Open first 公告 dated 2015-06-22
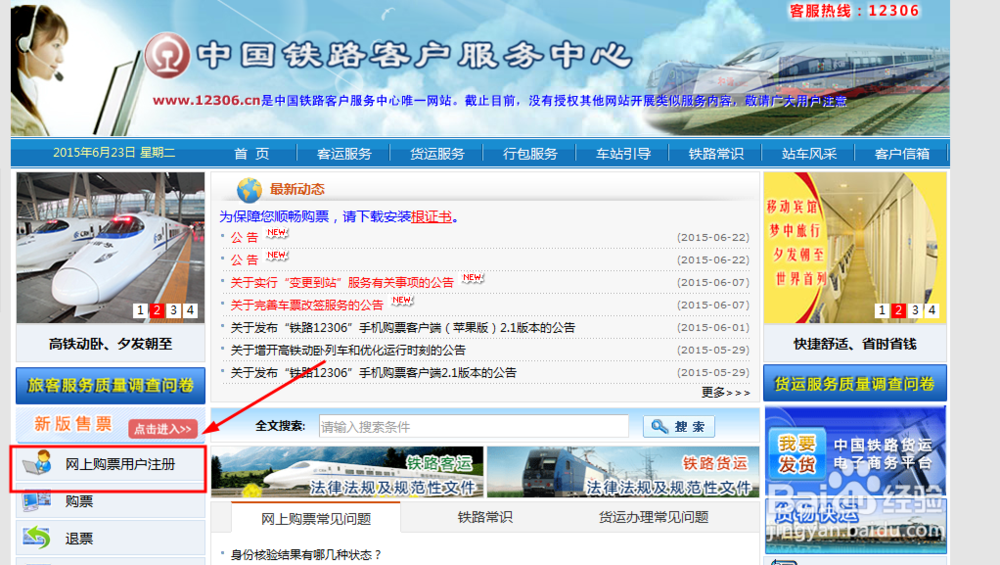The height and width of the screenshot is (565, 1000). (244, 237)
